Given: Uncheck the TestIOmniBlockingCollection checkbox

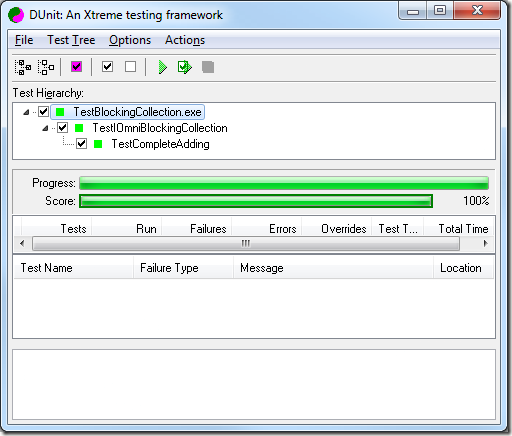Looking at the screenshot, I should click(x=63, y=127).
